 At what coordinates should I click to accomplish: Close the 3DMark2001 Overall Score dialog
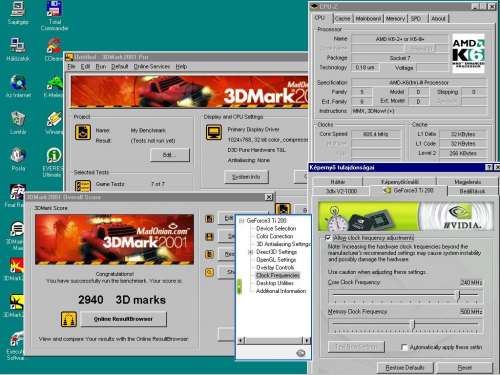(x=269, y=197)
